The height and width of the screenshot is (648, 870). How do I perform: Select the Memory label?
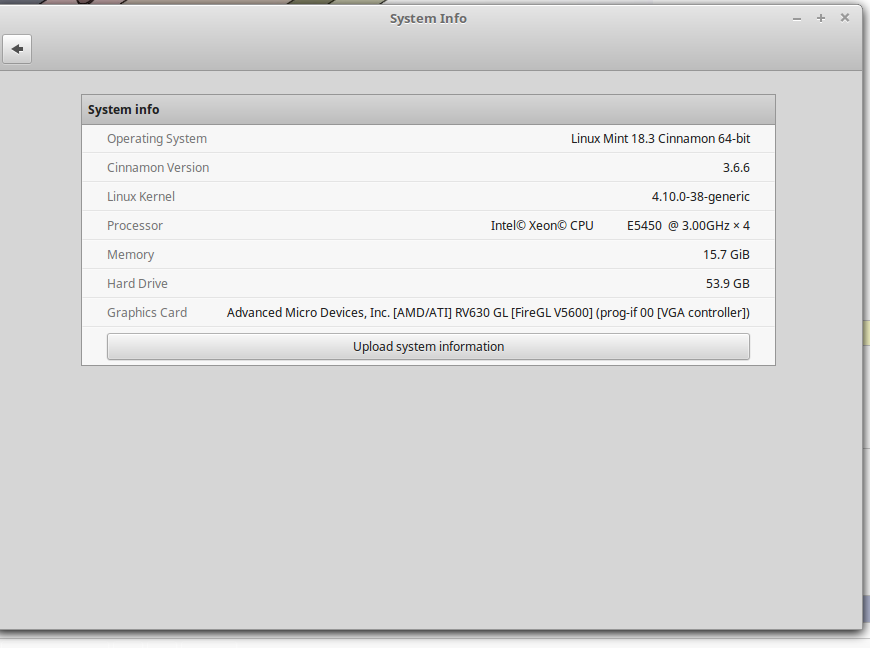(x=131, y=255)
